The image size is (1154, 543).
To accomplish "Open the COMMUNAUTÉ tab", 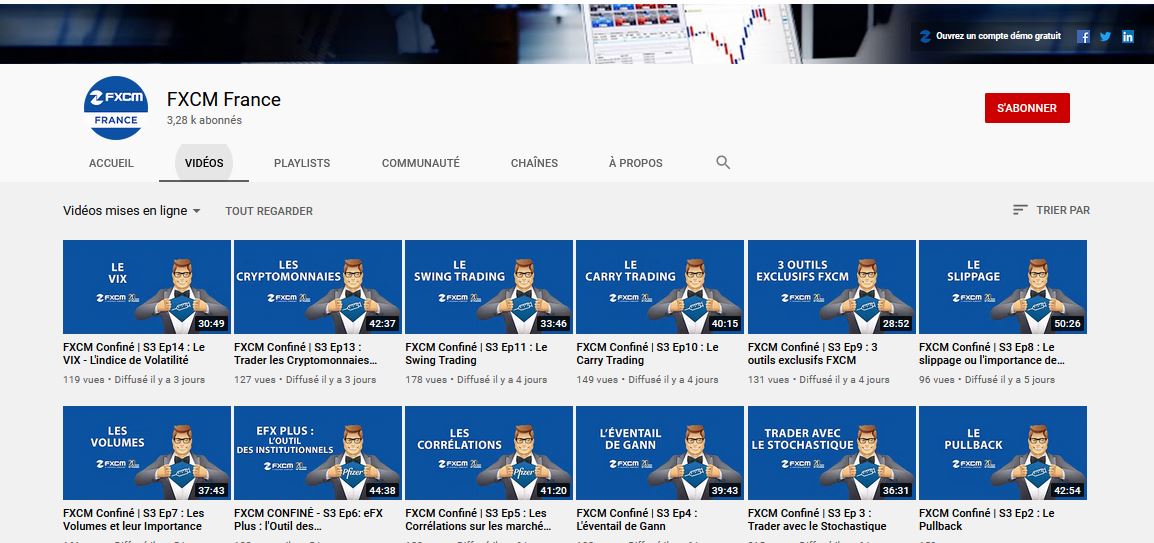I will coord(420,163).
